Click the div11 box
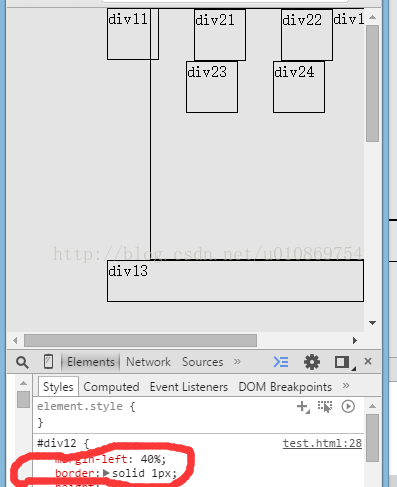Viewport: 397px width, 487px height. (133, 34)
